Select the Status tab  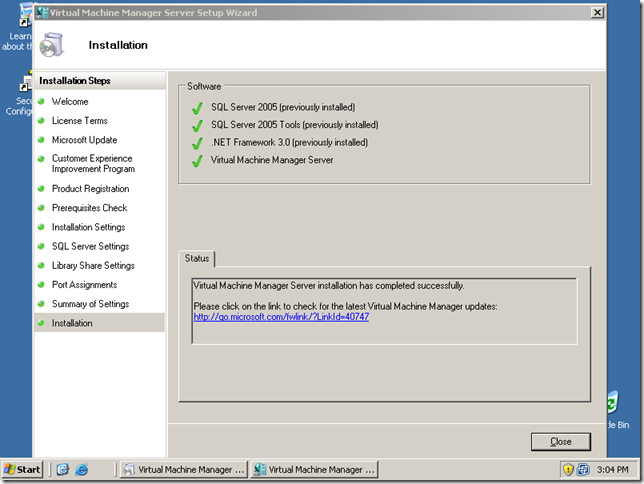[x=197, y=258]
